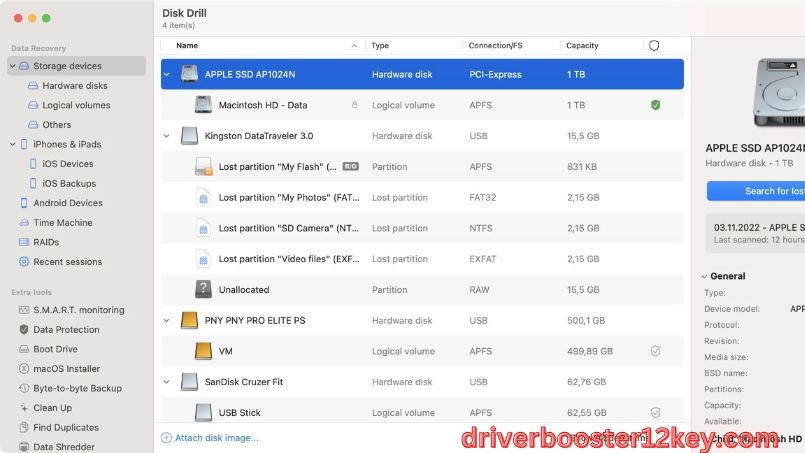Toggle protection shield for VM volume
This screenshot has width=805, height=453.
(x=656, y=351)
